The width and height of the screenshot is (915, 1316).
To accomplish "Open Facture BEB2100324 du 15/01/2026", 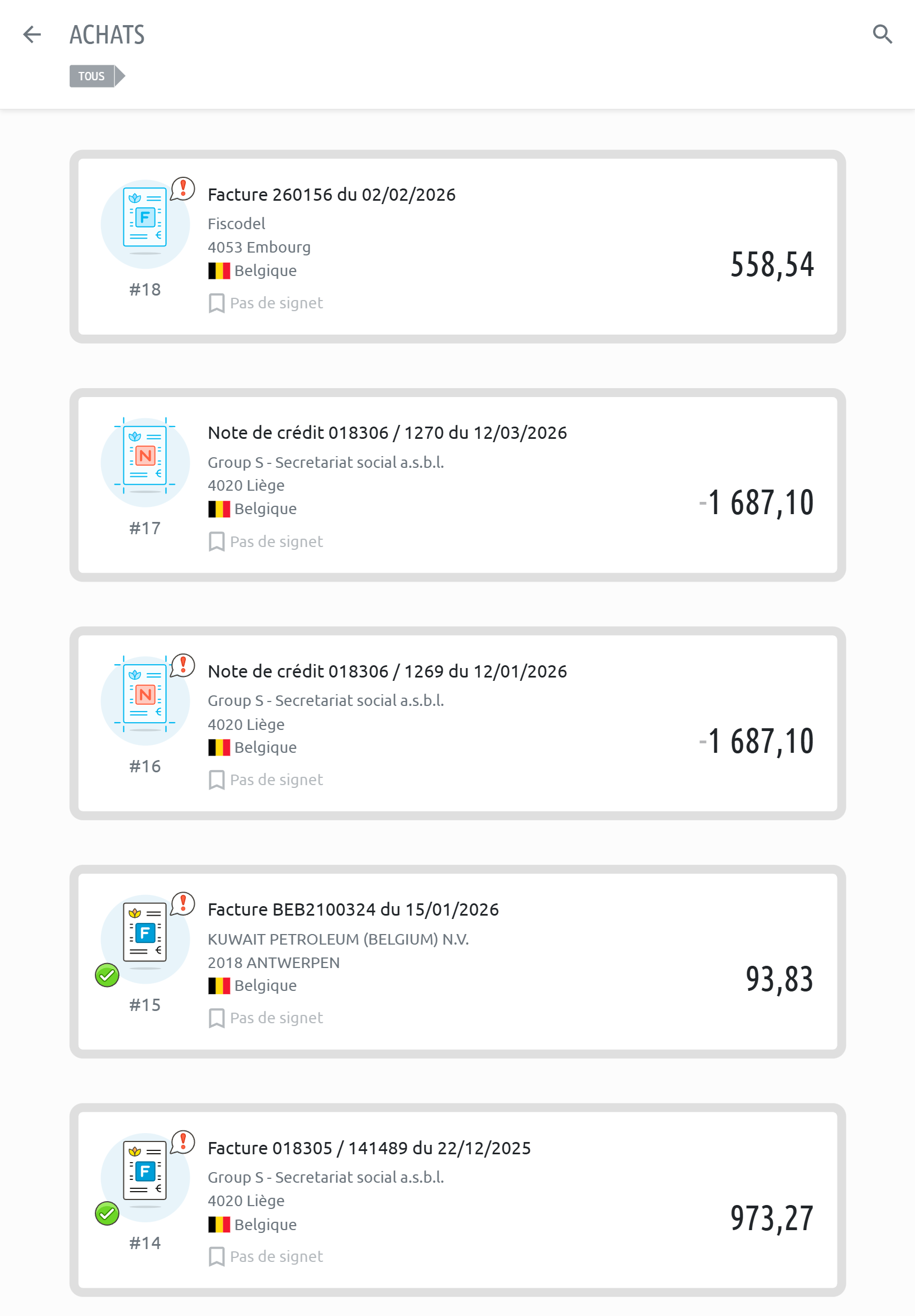I will [353, 910].
